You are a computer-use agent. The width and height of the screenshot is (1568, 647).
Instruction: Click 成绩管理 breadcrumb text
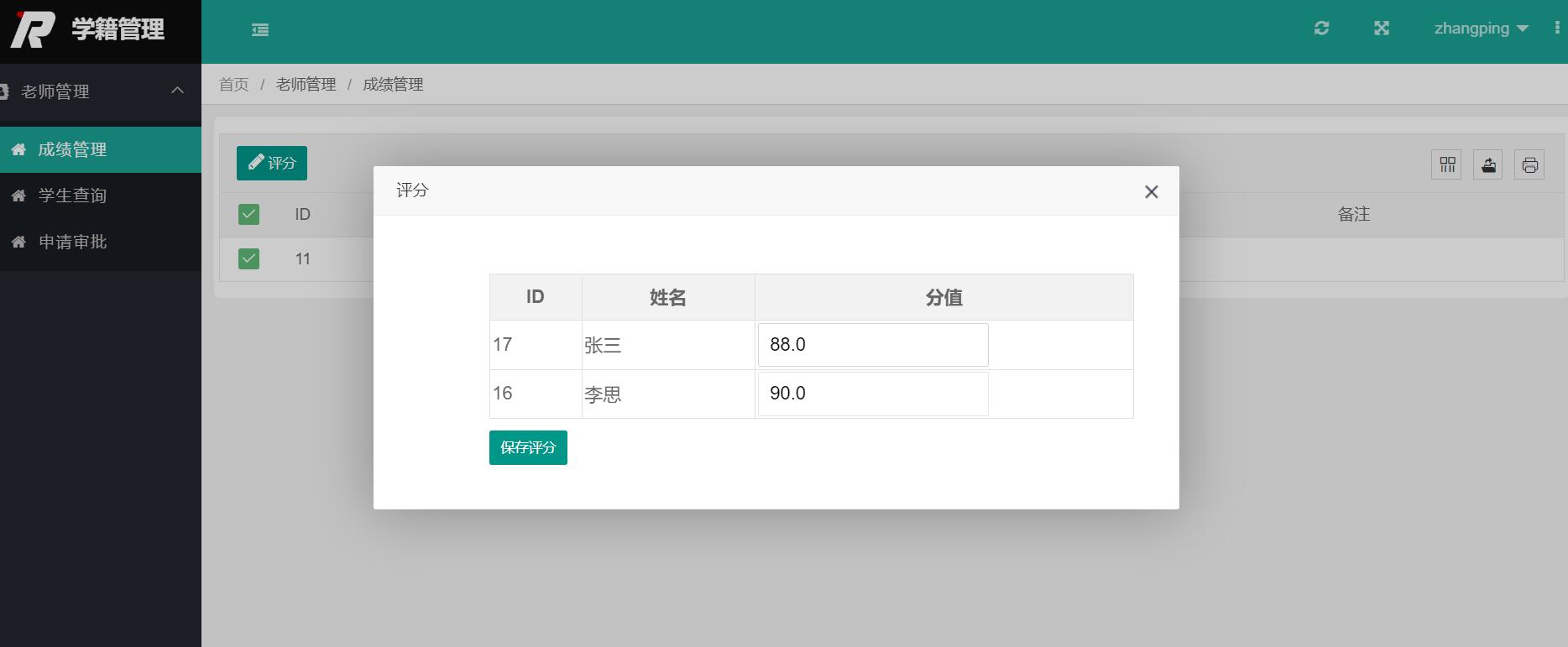(393, 85)
